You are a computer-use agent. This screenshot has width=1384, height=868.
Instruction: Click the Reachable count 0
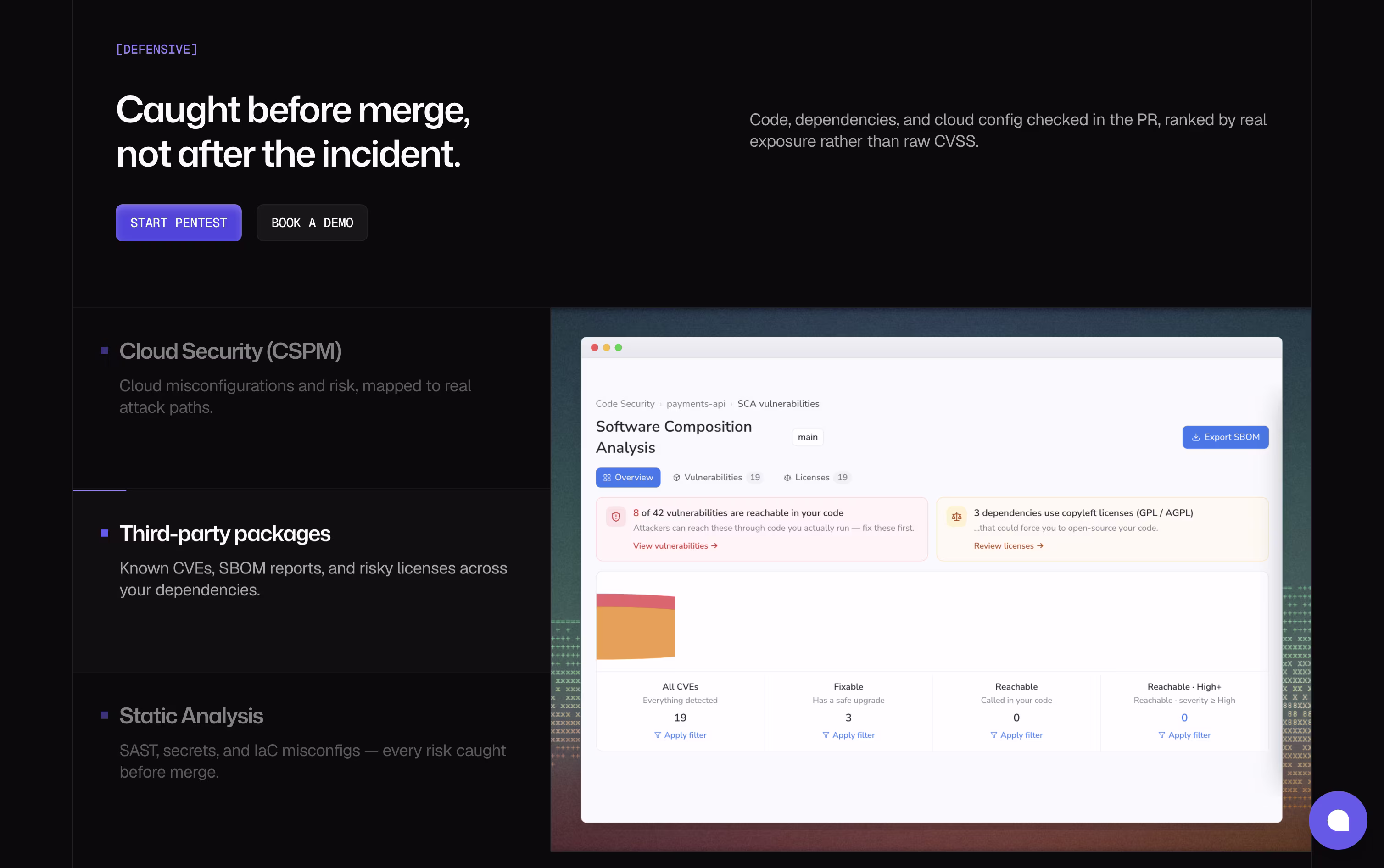click(1016, 718)
